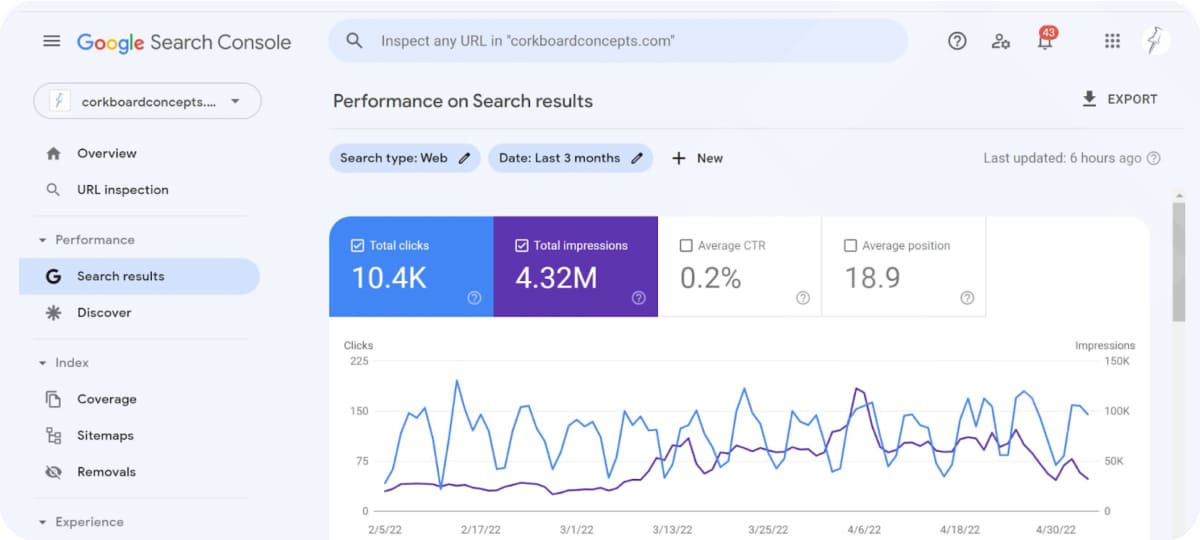
Task: Click the Sitemaps tree icon
Action: coord(54,435)
